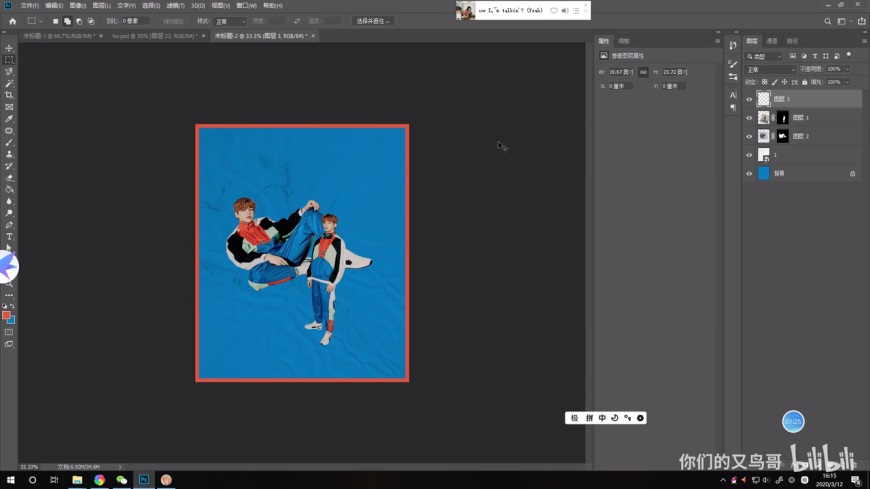Open the 图像(I) menu
Viewport: 870px width, 489px height.
78,6
